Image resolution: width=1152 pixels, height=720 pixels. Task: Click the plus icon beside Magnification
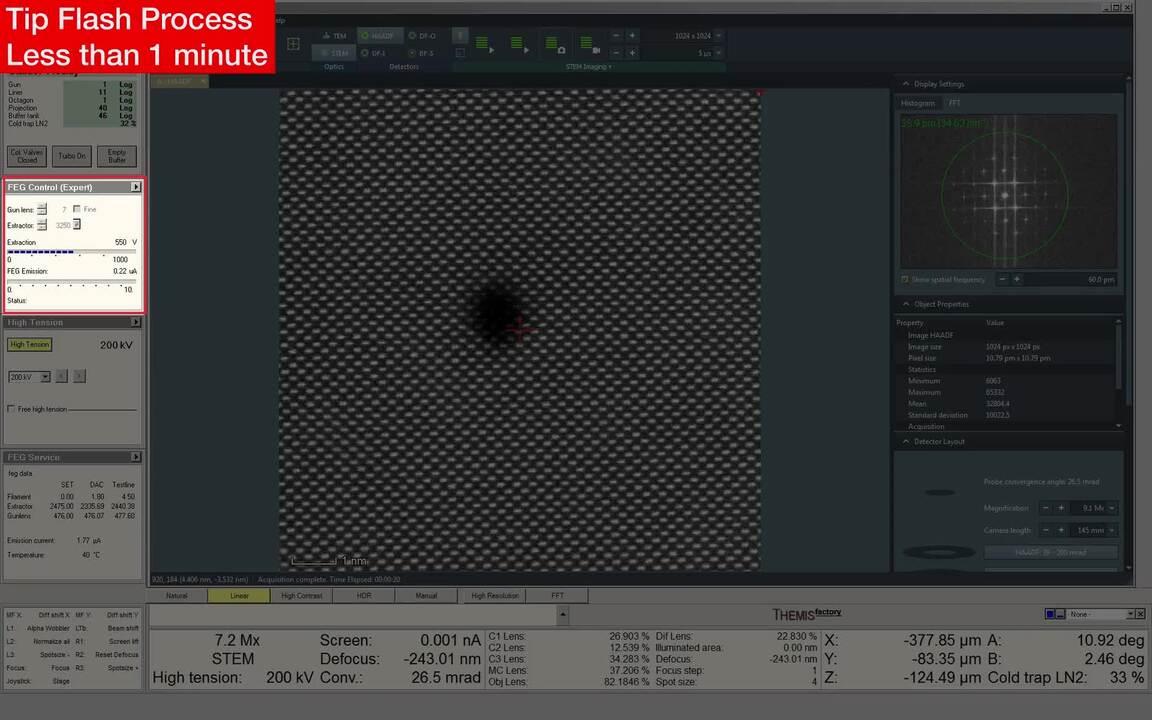tap(1061, 508)
